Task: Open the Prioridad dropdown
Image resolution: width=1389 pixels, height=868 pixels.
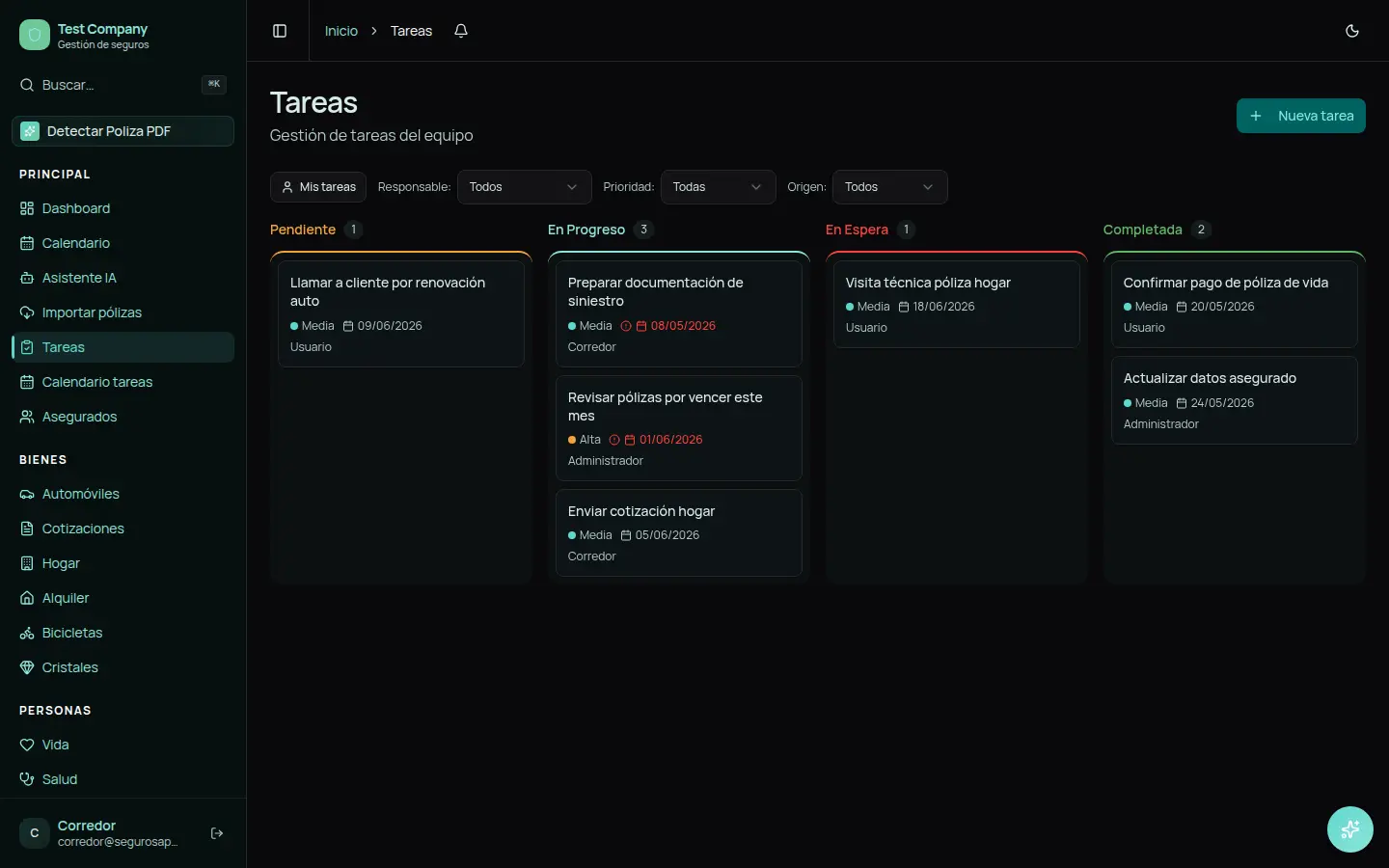Action: pos(718,187)
